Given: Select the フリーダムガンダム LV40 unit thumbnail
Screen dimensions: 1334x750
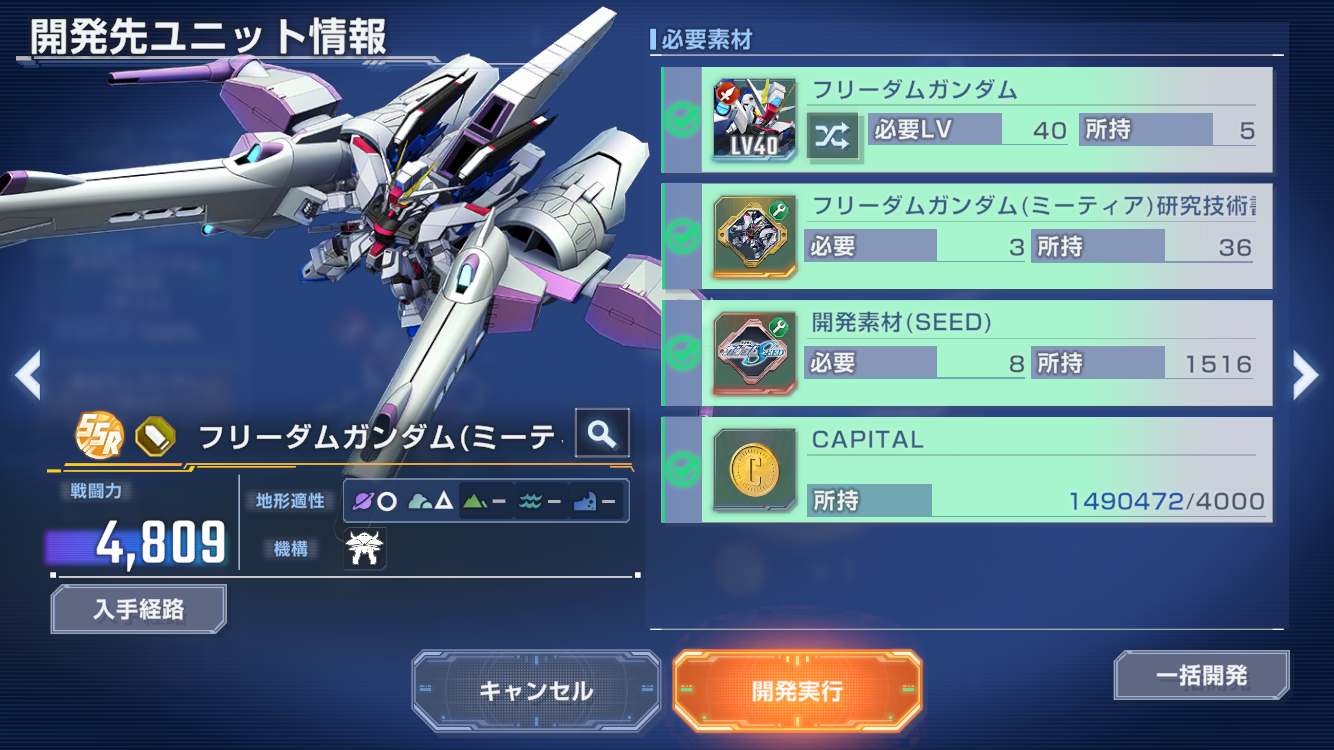Looking at the screenshot, I should [x=754, y=119].
